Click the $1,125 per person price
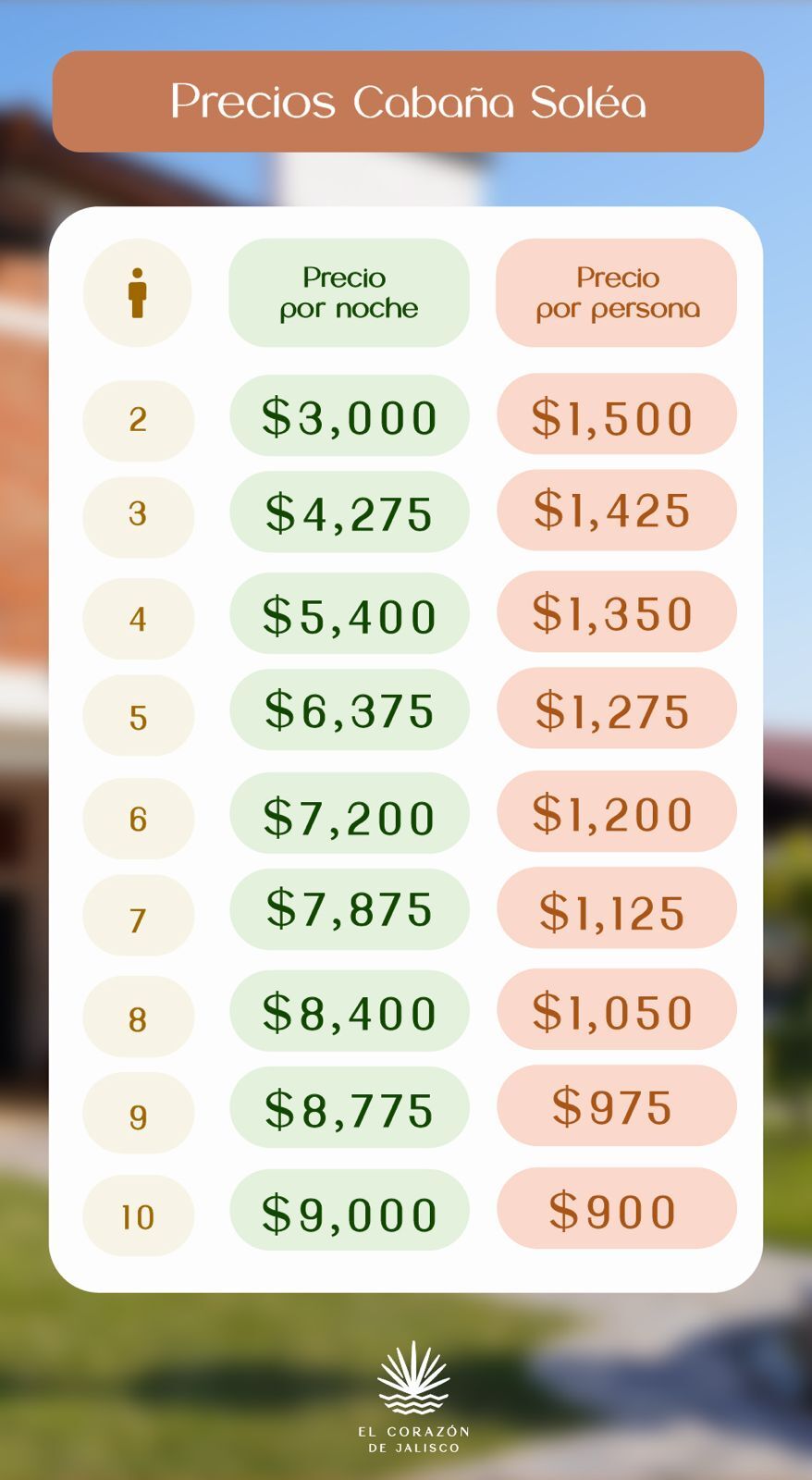Screen dimensions: 812x1480 click(x=613, y=911)
